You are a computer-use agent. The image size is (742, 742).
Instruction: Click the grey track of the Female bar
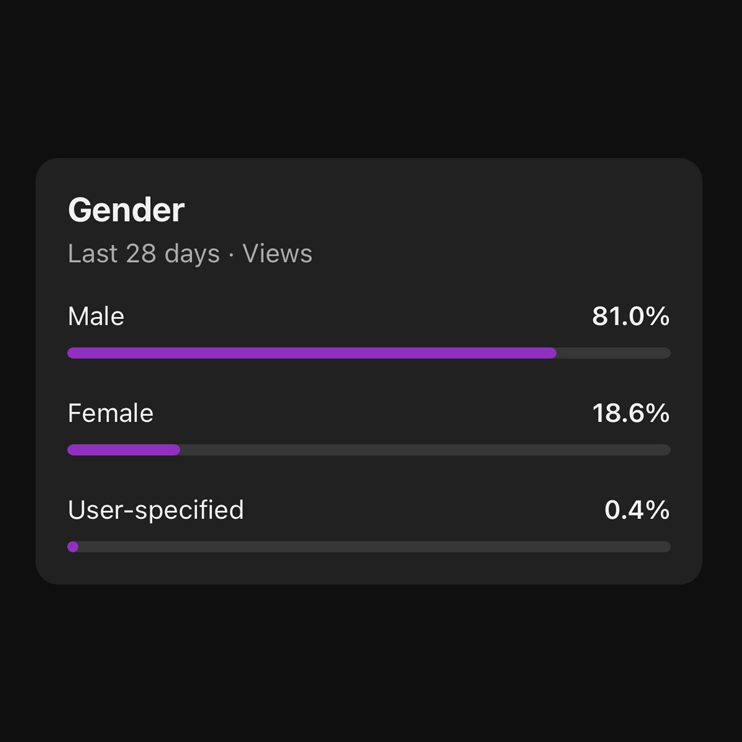tap(425, 450)
